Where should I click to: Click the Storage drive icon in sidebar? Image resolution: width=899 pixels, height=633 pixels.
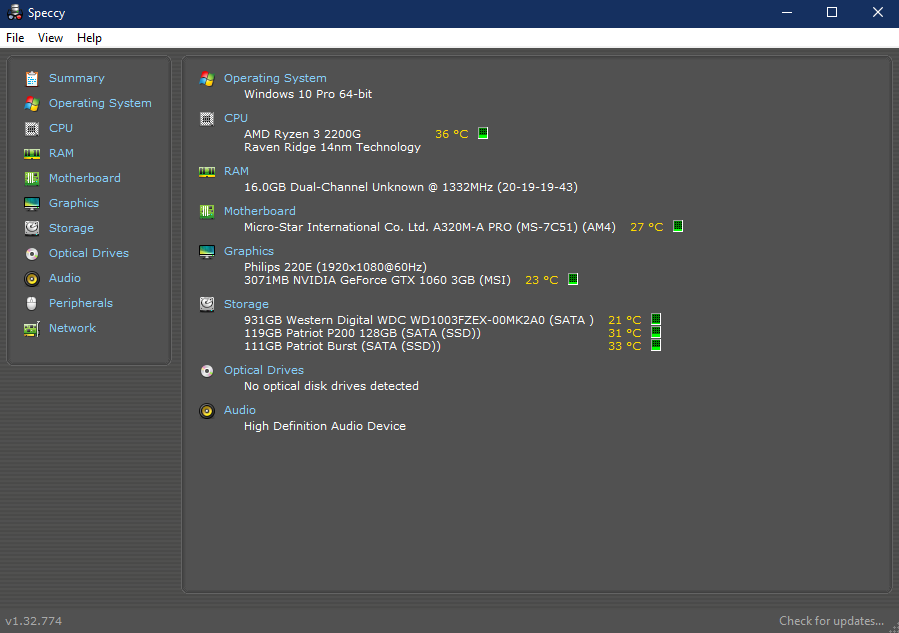click(31, 228)
